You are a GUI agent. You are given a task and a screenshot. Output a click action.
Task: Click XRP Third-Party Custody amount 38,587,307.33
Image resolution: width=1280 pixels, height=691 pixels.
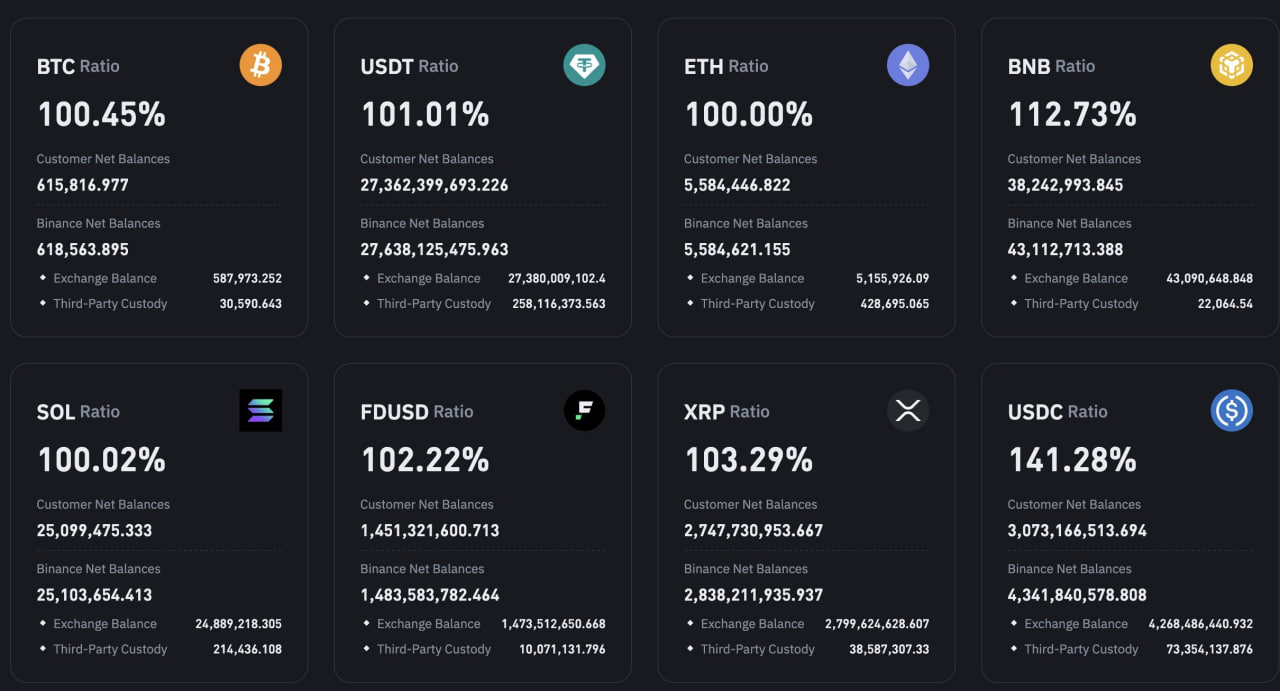coord(877,649)
